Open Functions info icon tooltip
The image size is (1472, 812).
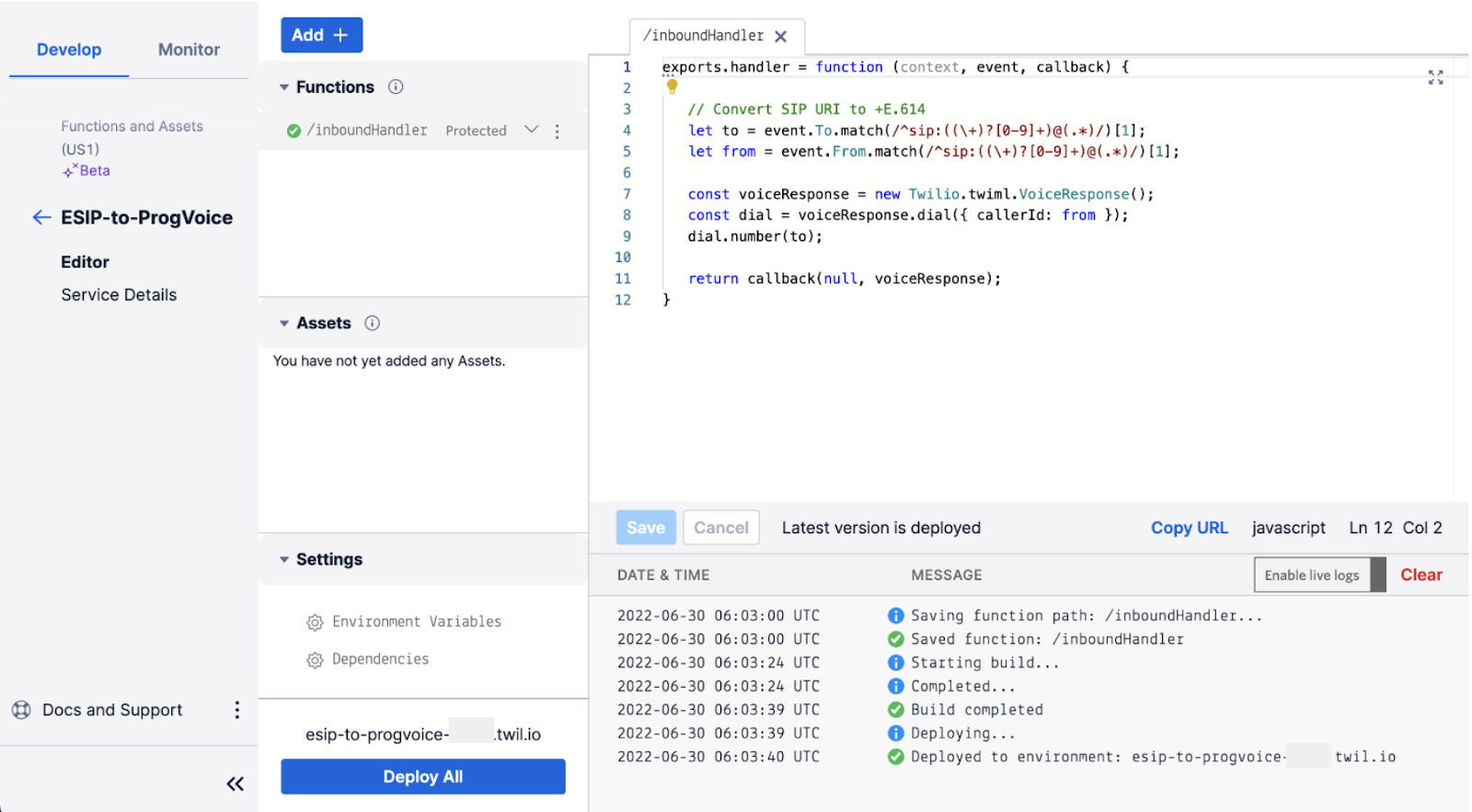[396, 86]
